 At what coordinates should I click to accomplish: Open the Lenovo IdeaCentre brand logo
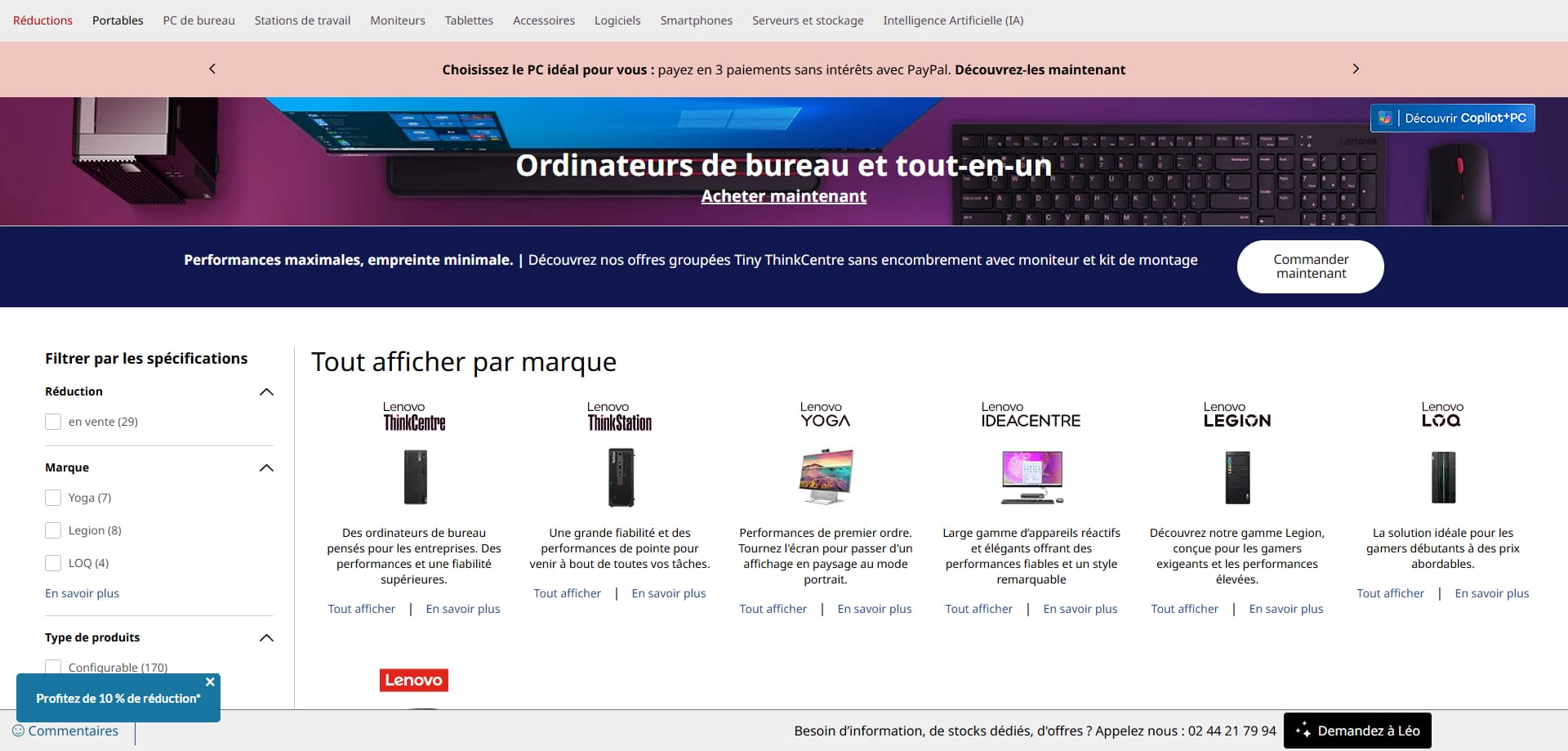click(1031, 414)
